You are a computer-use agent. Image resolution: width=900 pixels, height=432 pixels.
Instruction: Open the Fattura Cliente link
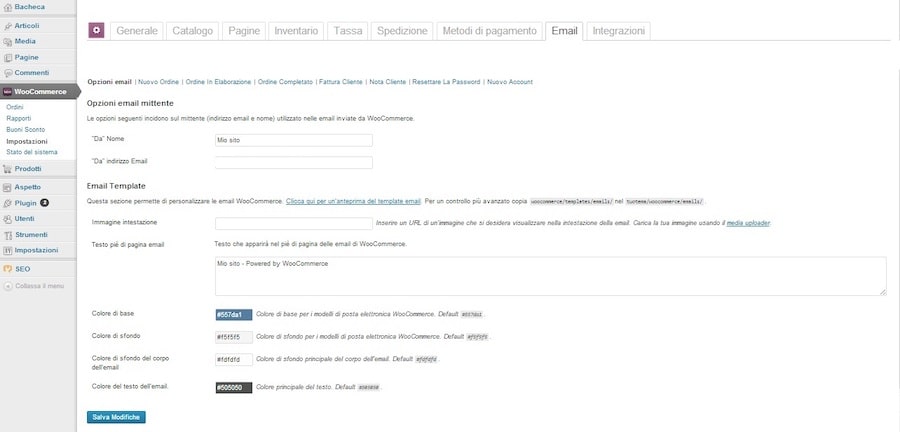point(341,82)
